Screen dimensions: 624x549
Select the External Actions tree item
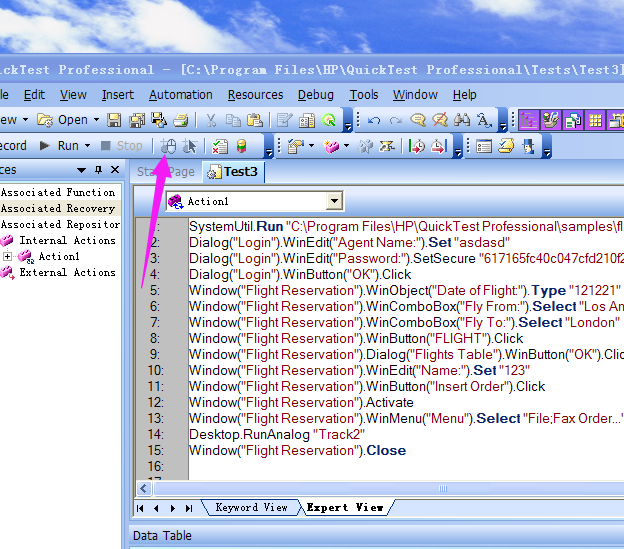[x=68, y=273]
